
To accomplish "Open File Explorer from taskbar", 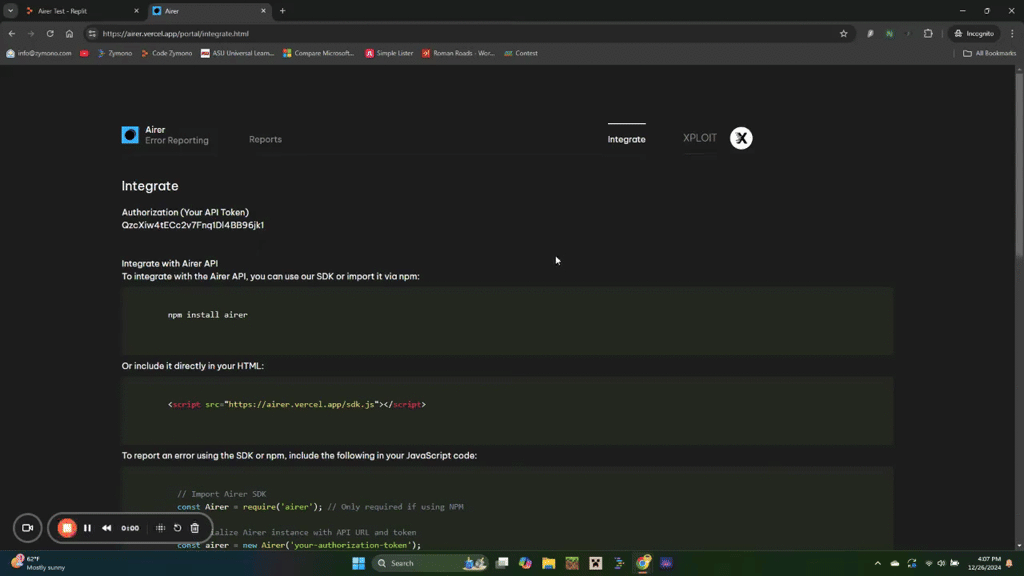I will point(549,563).
